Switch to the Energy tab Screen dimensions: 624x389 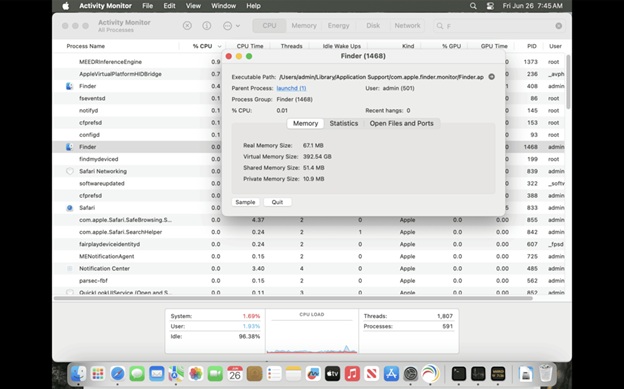[338, 25]
